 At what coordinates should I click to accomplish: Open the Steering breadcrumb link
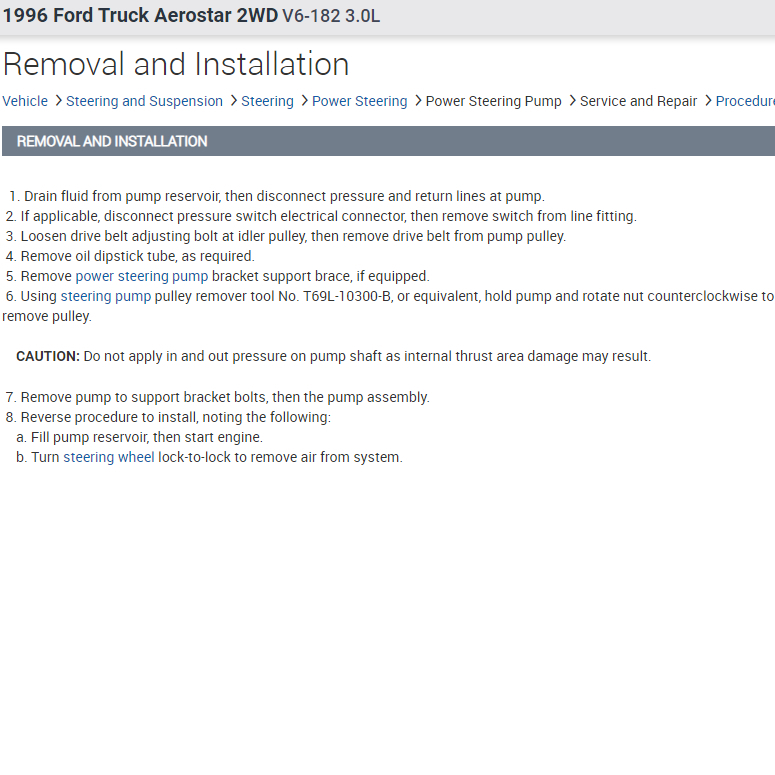(267, 101)
